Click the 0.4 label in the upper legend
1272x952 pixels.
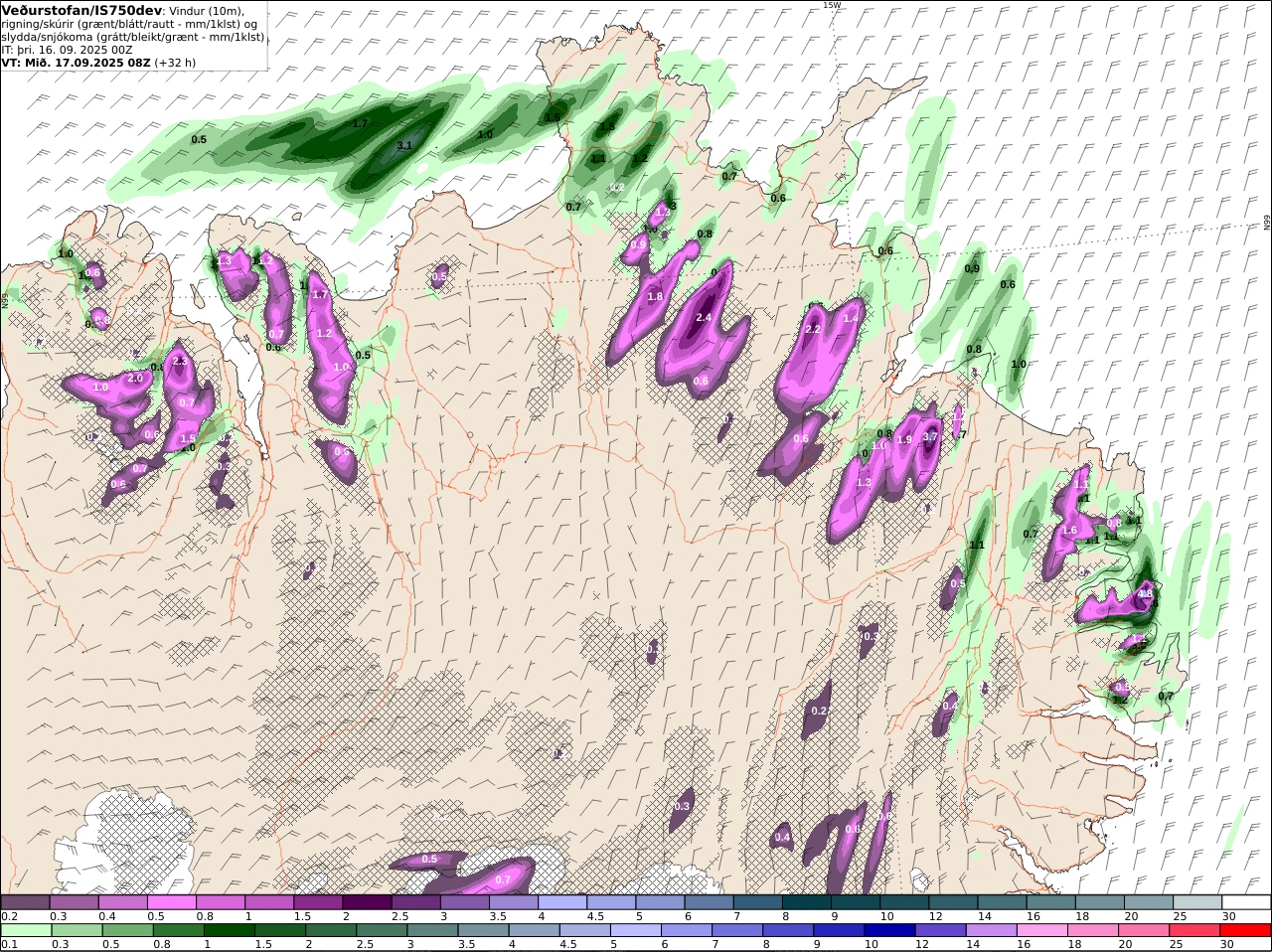point(106,916)
